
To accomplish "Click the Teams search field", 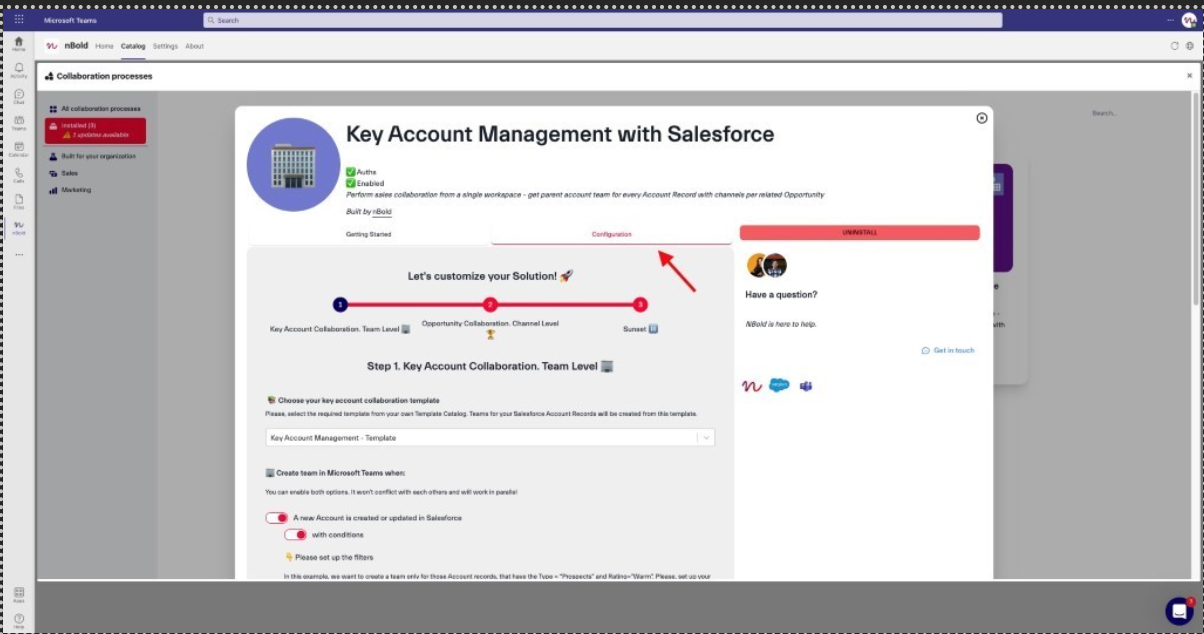I will (x=602, y=20).
